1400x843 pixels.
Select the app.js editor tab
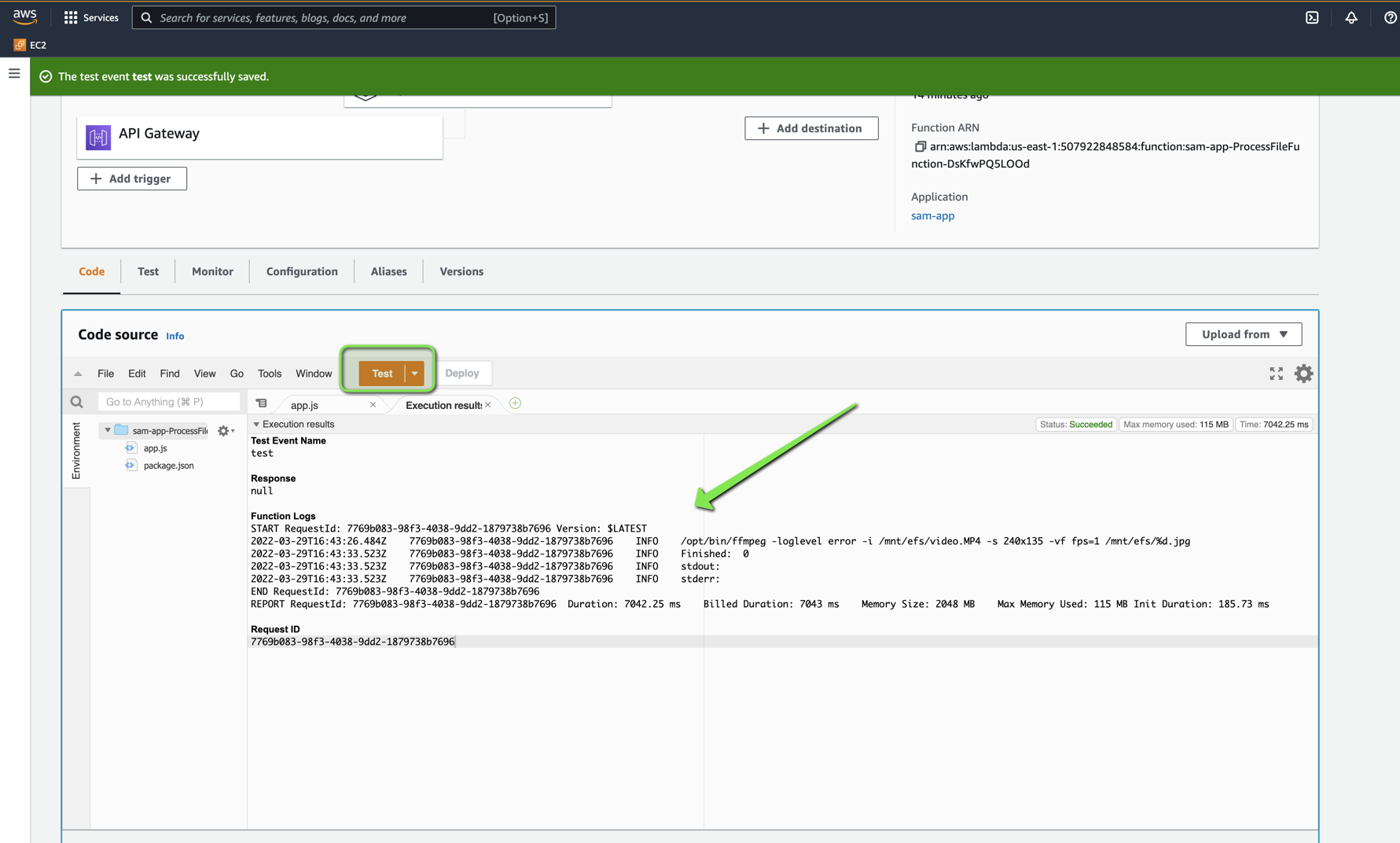304,405
